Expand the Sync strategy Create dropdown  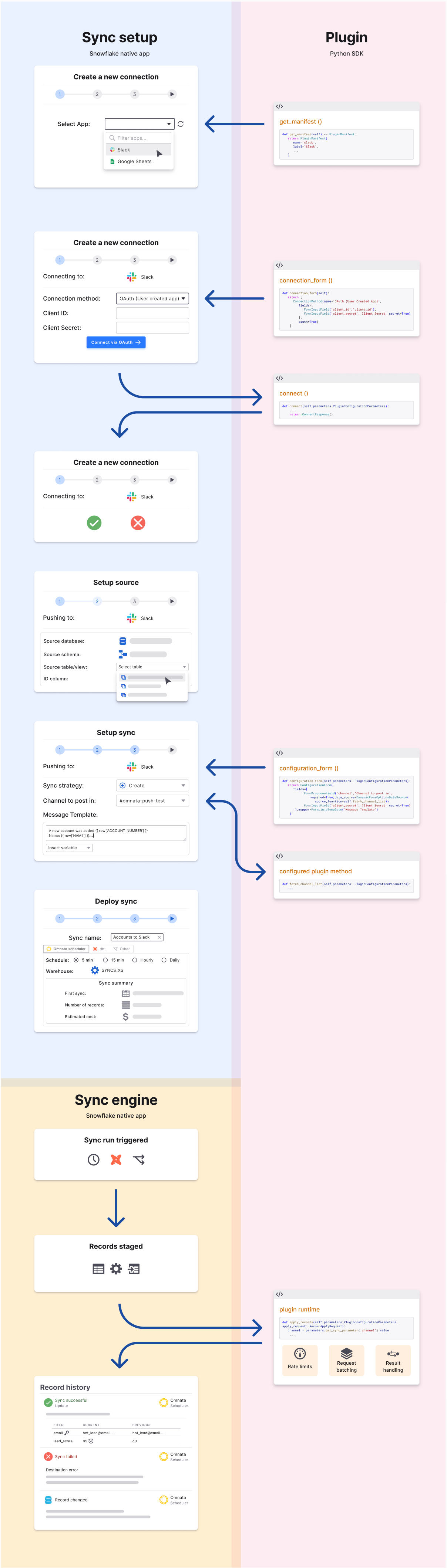[152, 786]
